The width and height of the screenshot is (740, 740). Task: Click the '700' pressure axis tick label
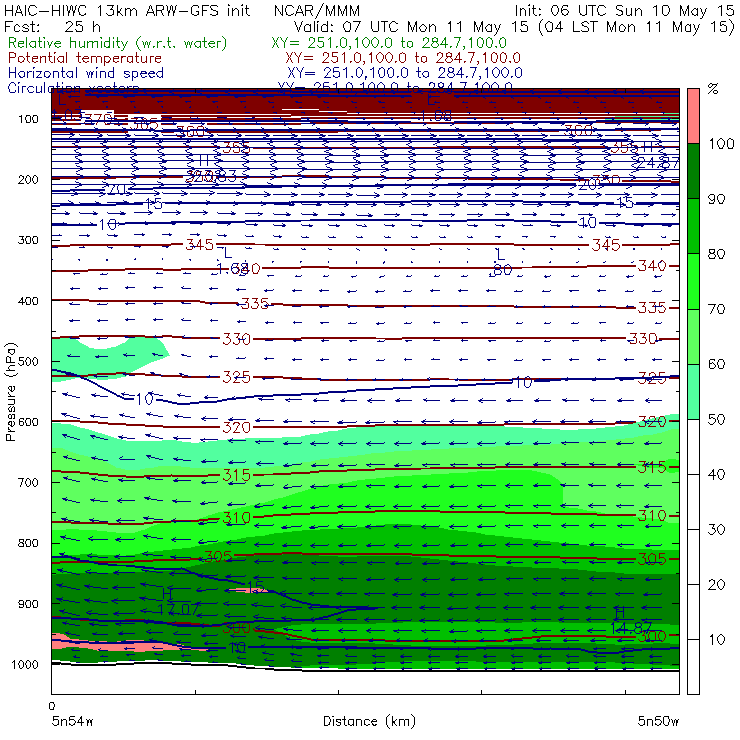click(x=28, y=482)
